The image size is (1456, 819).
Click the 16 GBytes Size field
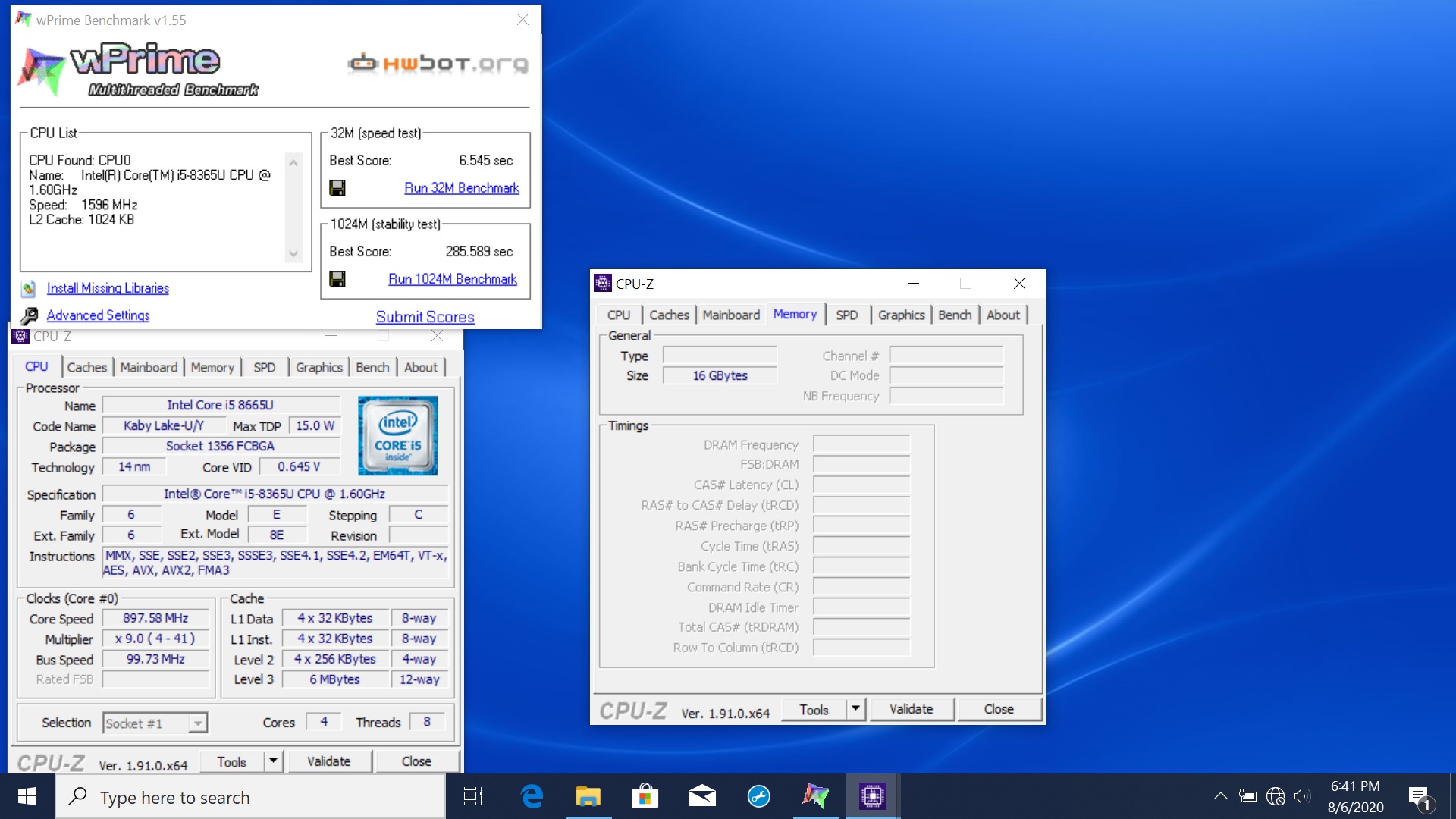(x=720, y=375)
